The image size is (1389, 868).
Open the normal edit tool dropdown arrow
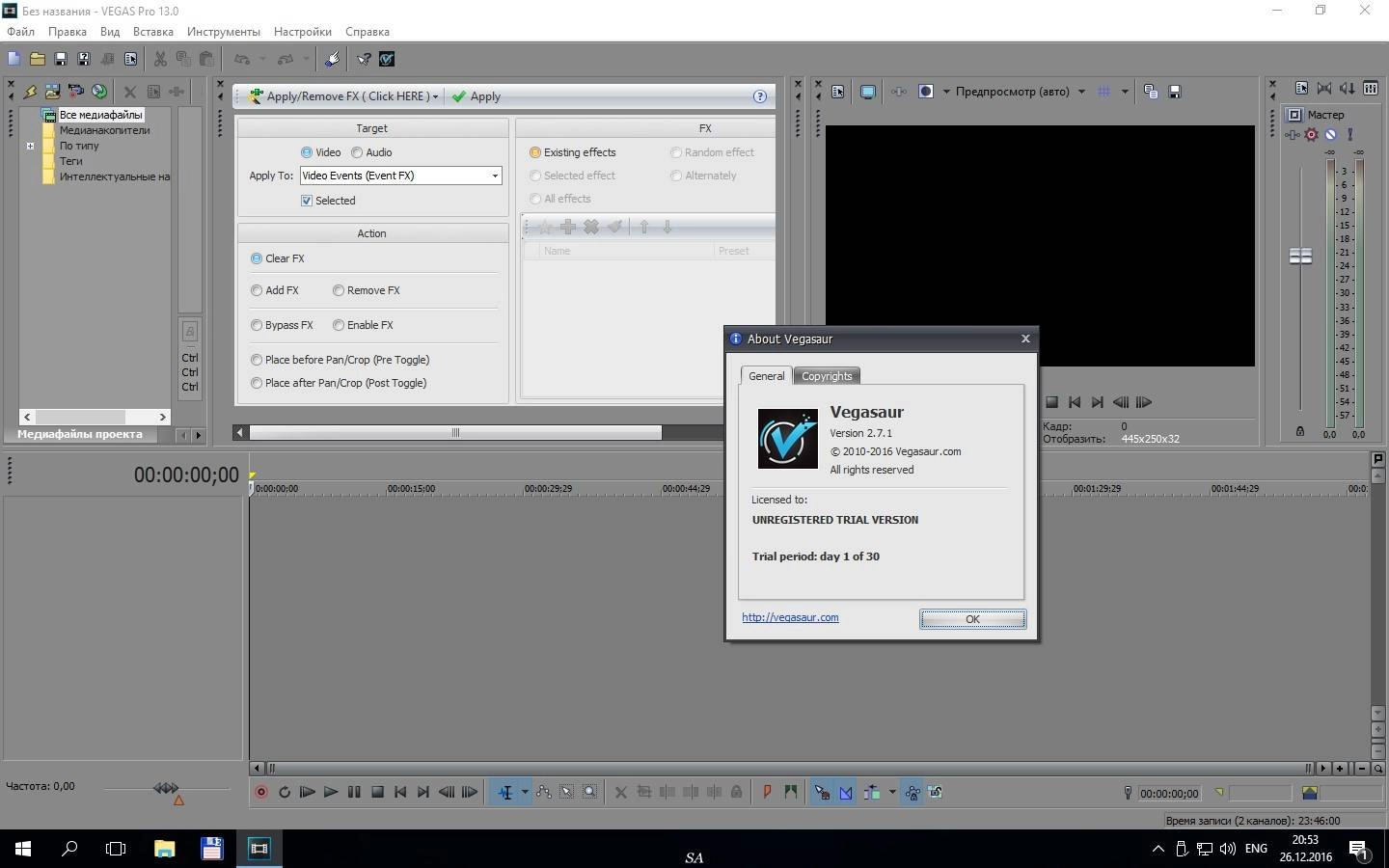pos(525,792)
